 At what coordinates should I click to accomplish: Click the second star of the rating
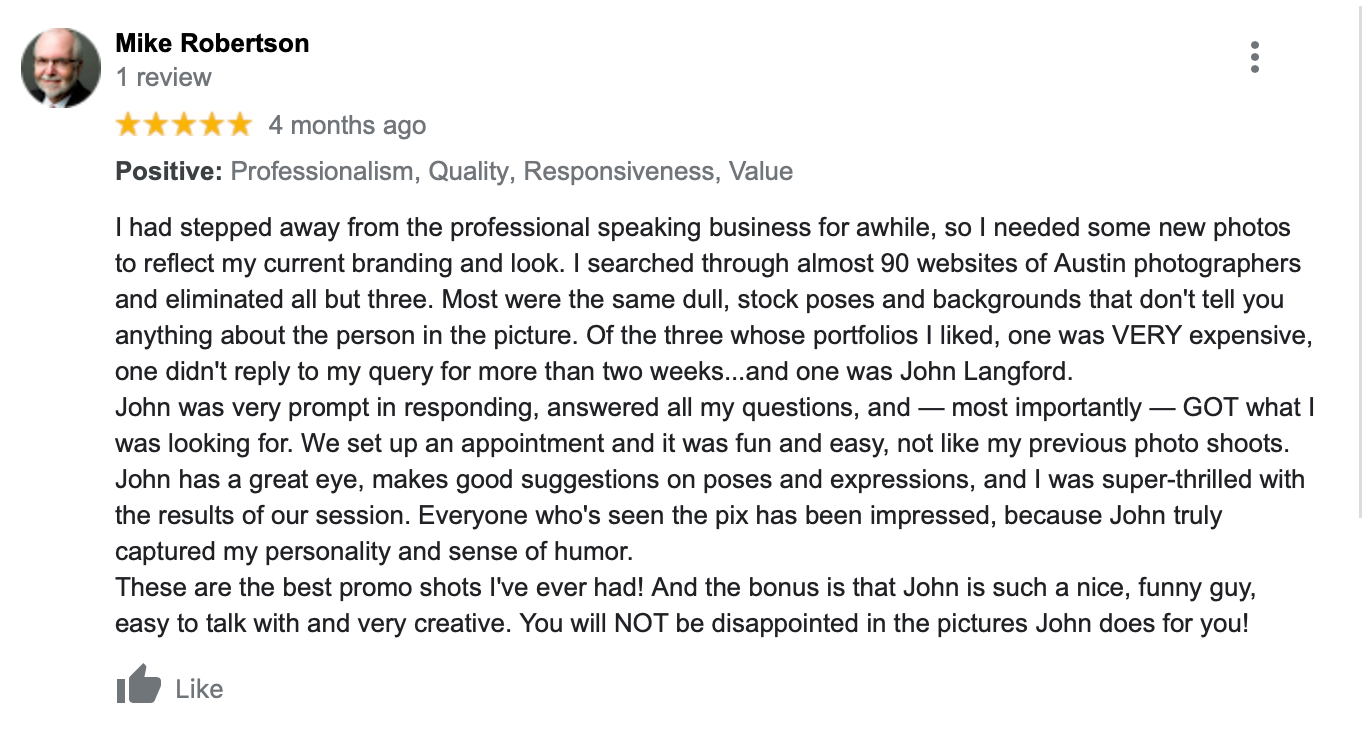(156, 125)
